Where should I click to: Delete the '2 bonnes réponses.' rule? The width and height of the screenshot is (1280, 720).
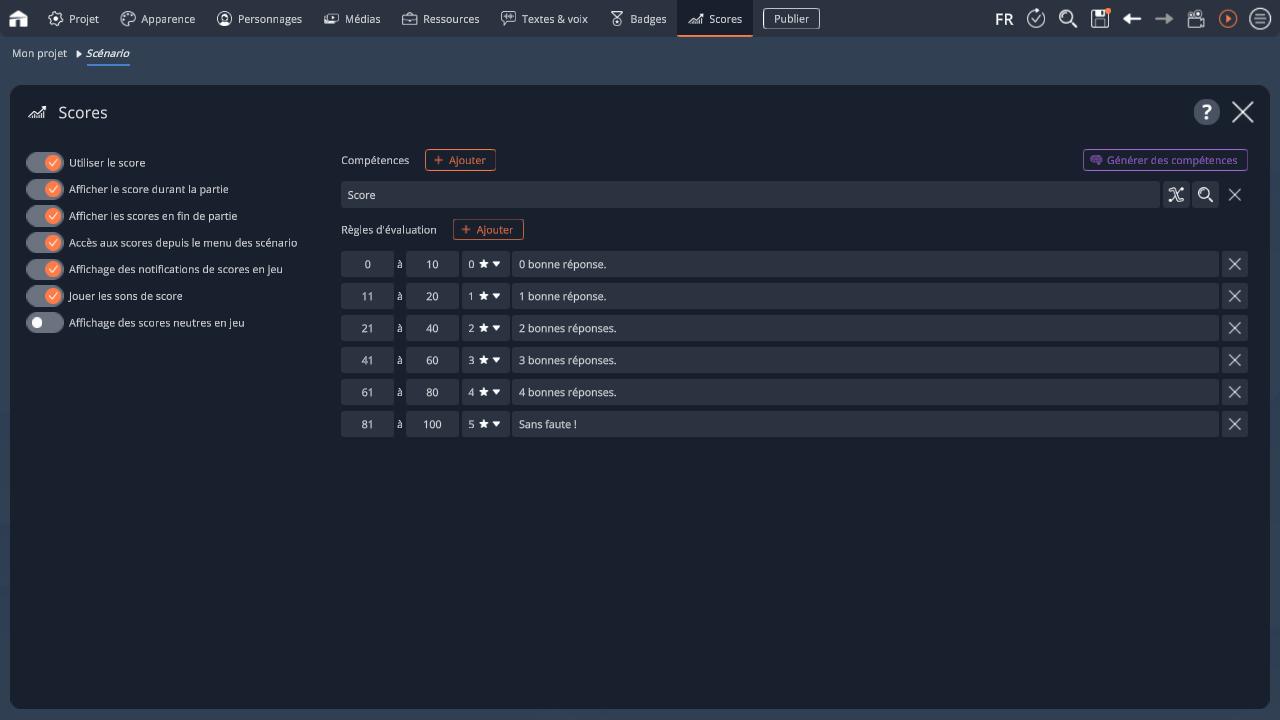tap(1235, 328)
